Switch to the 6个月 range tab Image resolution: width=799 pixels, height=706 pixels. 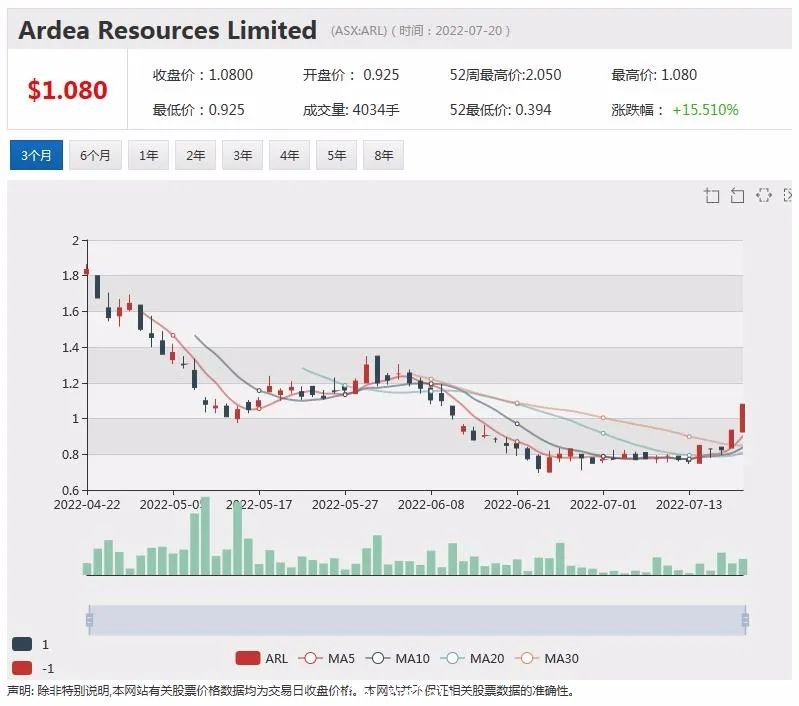pyautogui.click(x=95, y=155)
